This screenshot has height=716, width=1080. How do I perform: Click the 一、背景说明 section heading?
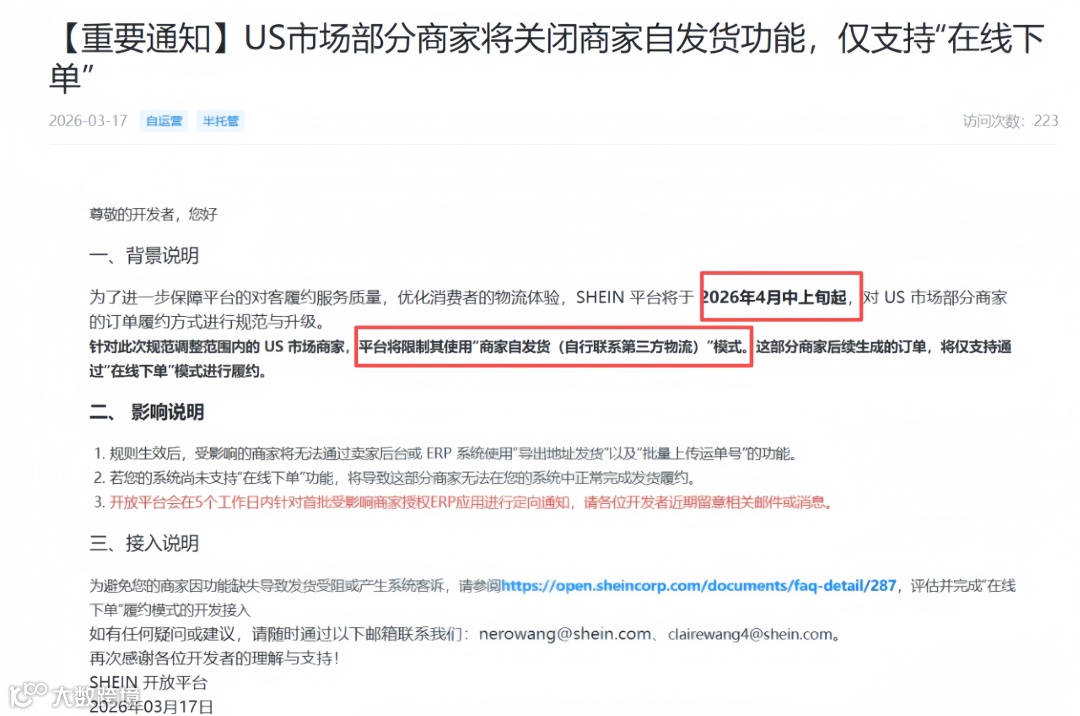click(x=144, y=256)
